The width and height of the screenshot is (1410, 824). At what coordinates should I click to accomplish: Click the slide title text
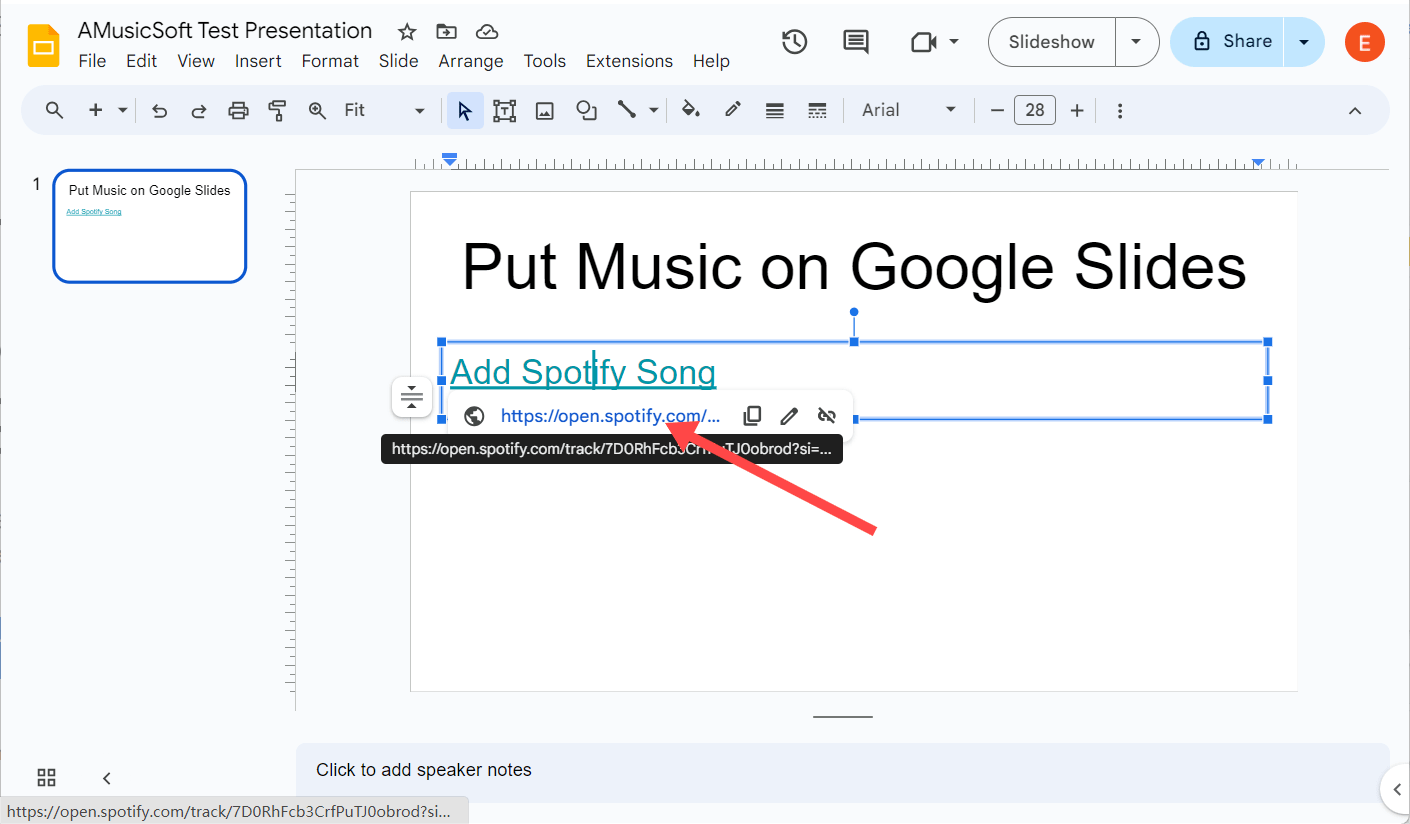click(x=854, y=267)
